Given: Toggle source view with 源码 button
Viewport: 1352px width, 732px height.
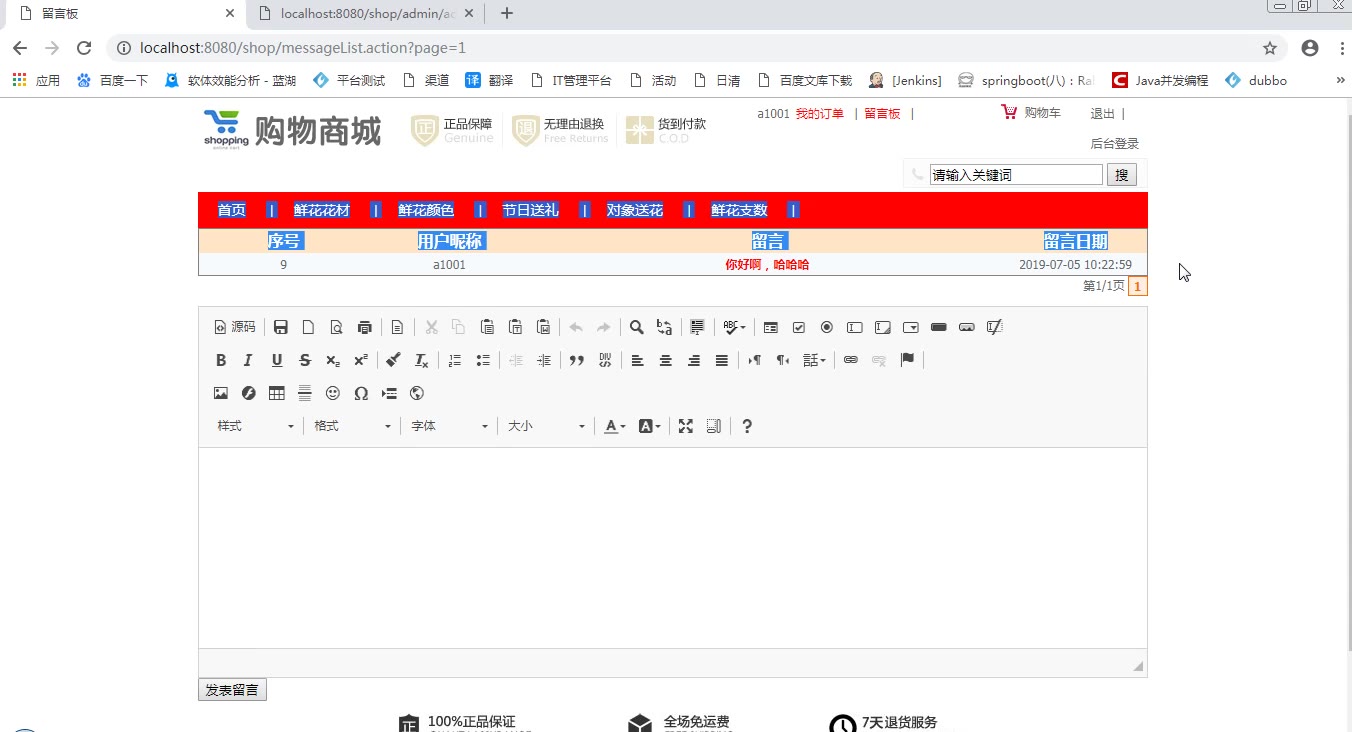Looking at the screenshot, I should pos(235,327).
